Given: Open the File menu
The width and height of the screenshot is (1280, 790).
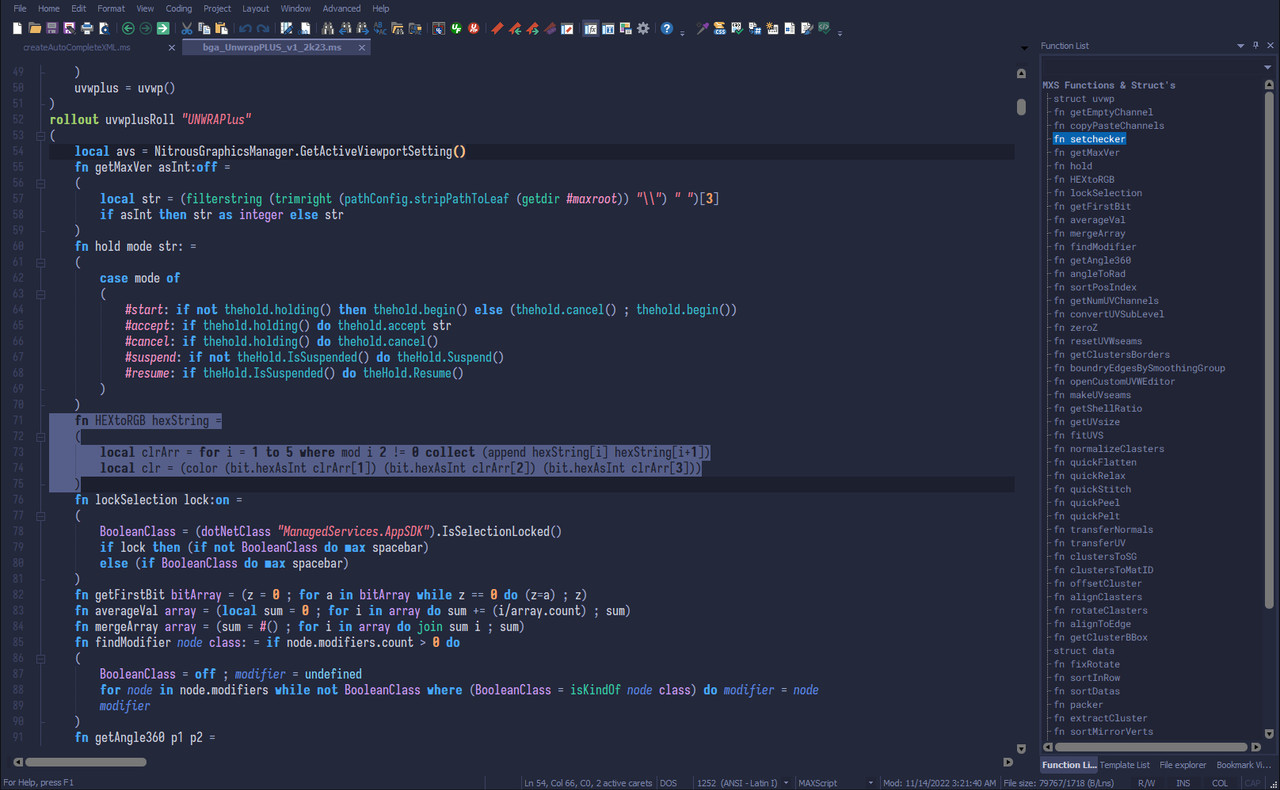Looking at the screenshot, I should [x=20, y=8].
